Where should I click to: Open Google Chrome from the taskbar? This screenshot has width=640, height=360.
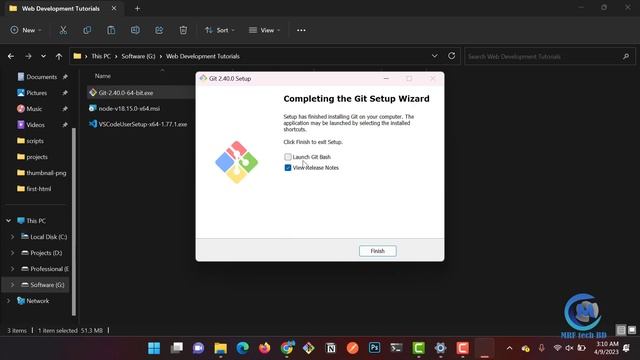tap(287, 348)
